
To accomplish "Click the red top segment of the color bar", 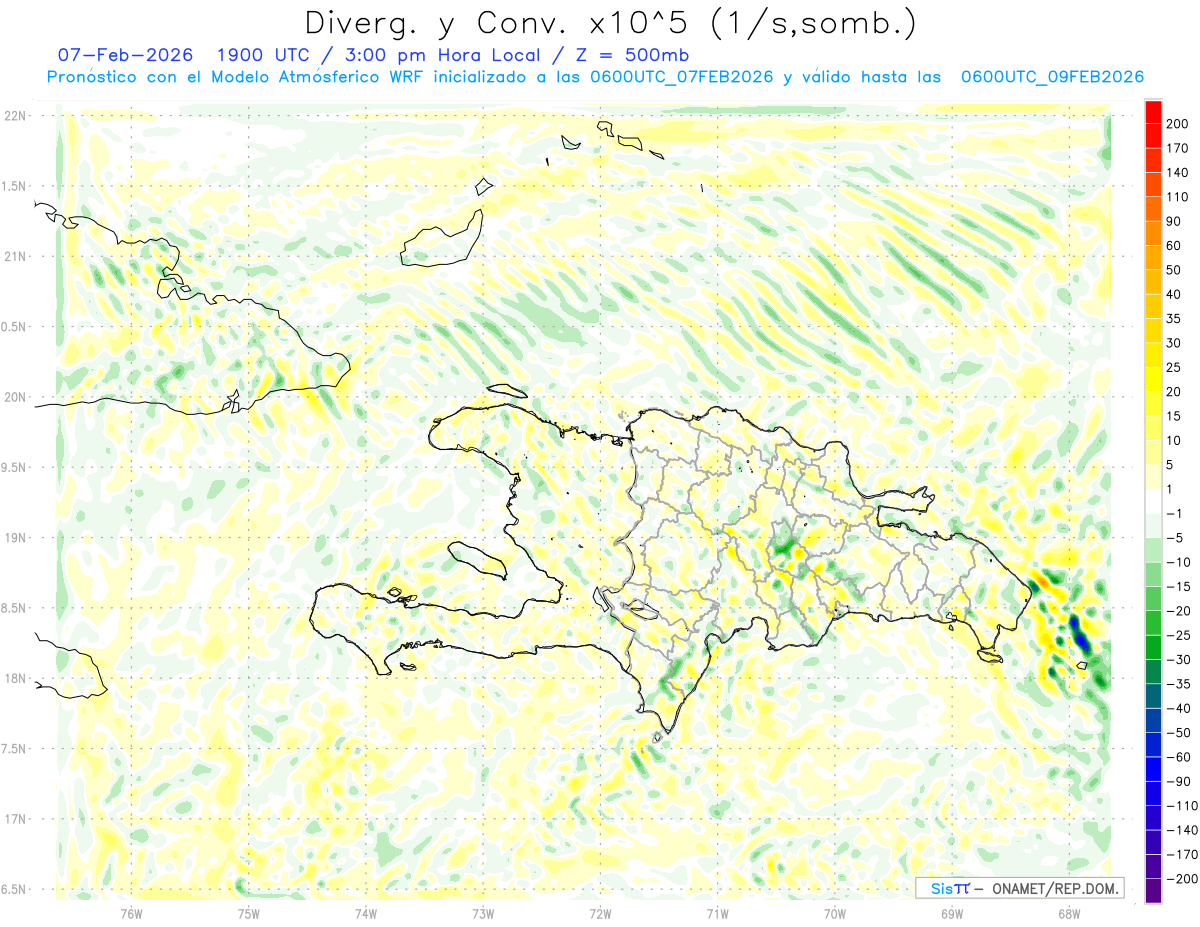I will (x=1153, y=112).
